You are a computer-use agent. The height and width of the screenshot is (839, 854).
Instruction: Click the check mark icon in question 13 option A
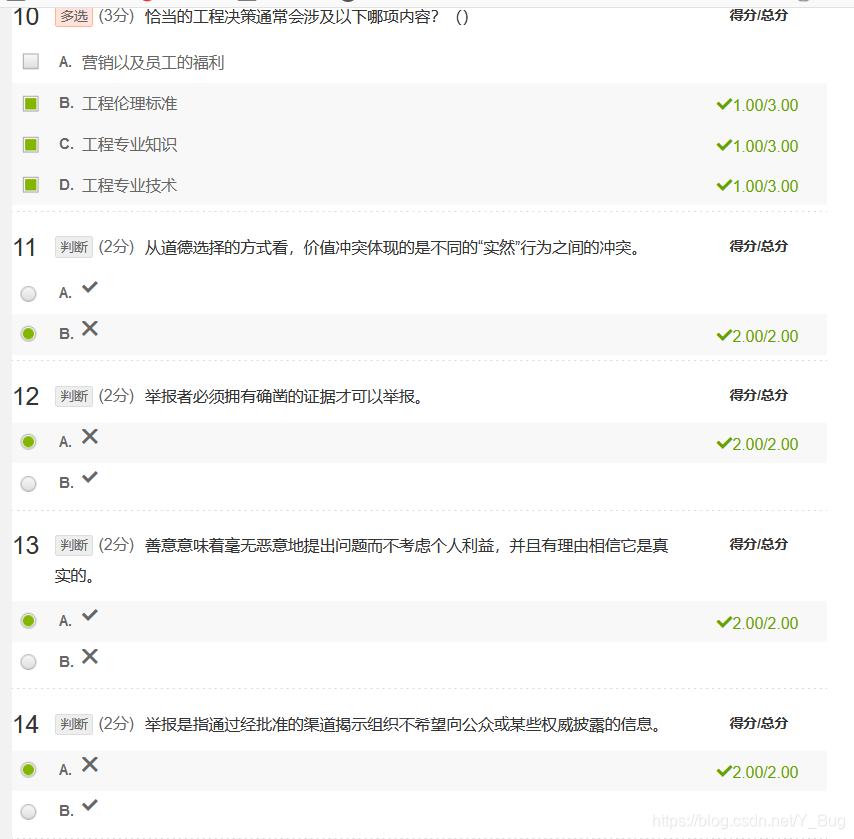[90, 615]
